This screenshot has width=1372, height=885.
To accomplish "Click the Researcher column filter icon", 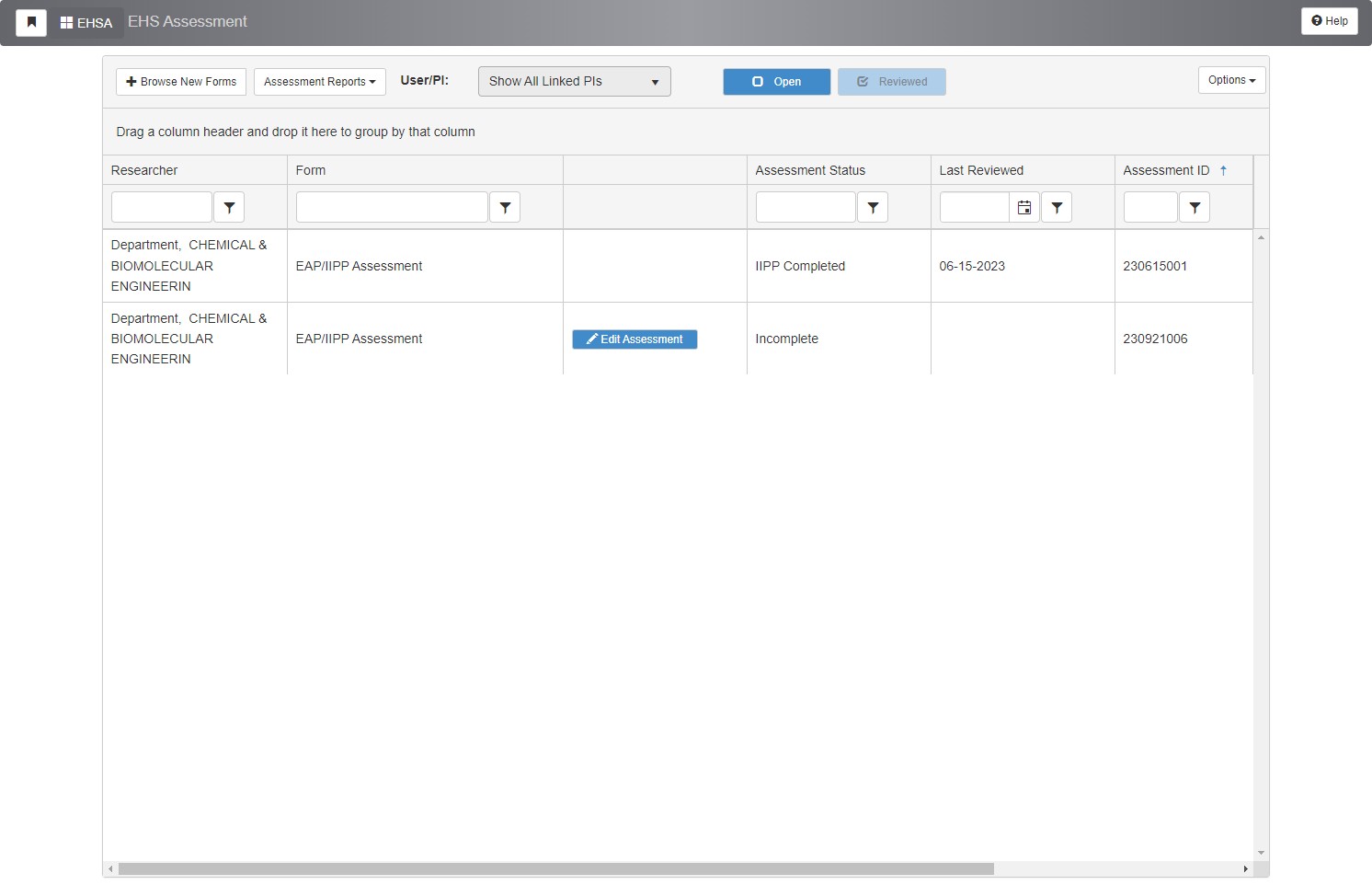I will click(229, 208).
